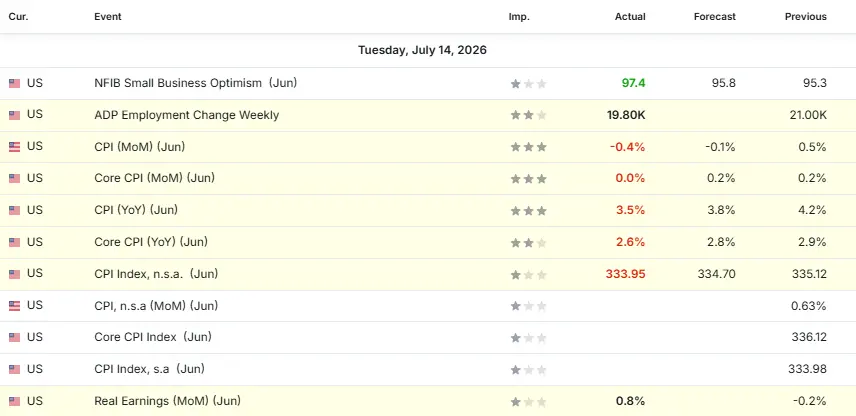Click importance stars for CPI Index, n.s.a.
856x416 pixels.
(528, 274)
